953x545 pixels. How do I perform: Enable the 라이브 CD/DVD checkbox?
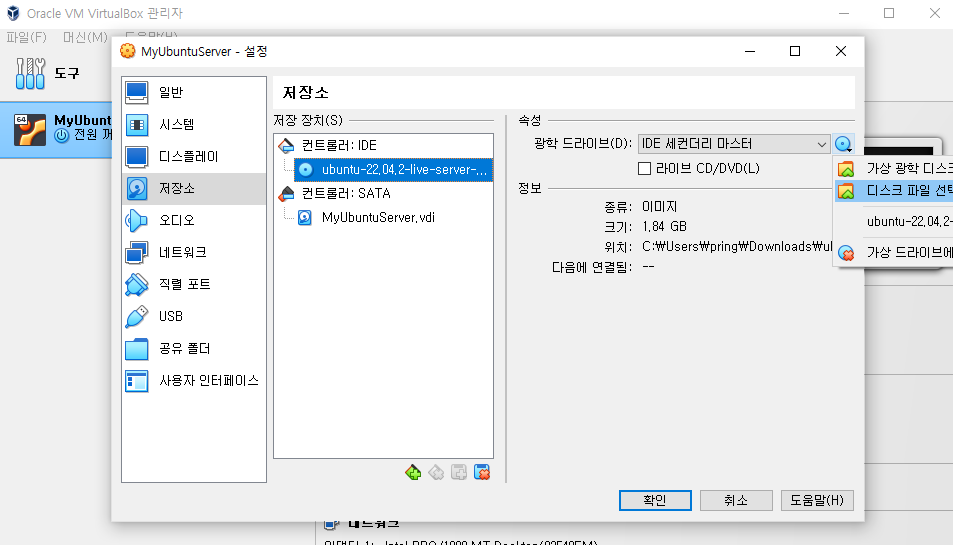click(644, 168)
